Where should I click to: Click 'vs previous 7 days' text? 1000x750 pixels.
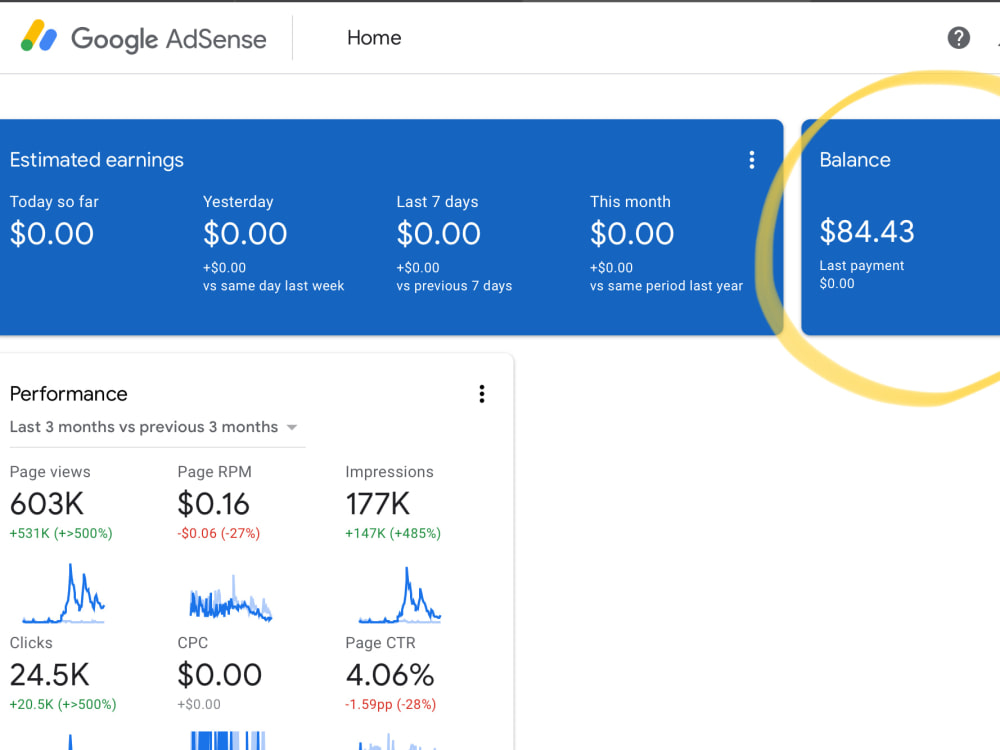454,286
